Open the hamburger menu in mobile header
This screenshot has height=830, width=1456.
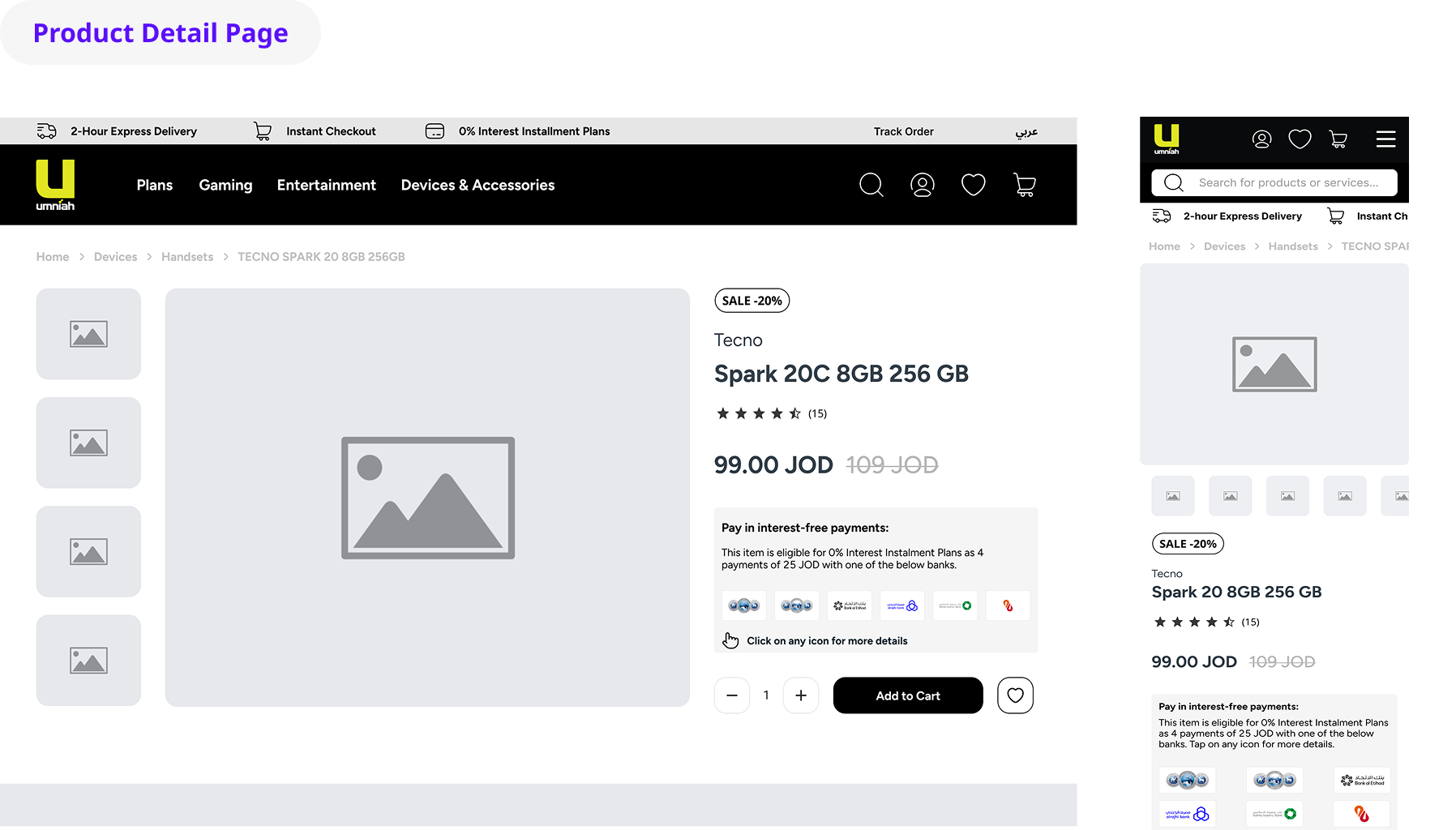click(x=1385, y=139)
